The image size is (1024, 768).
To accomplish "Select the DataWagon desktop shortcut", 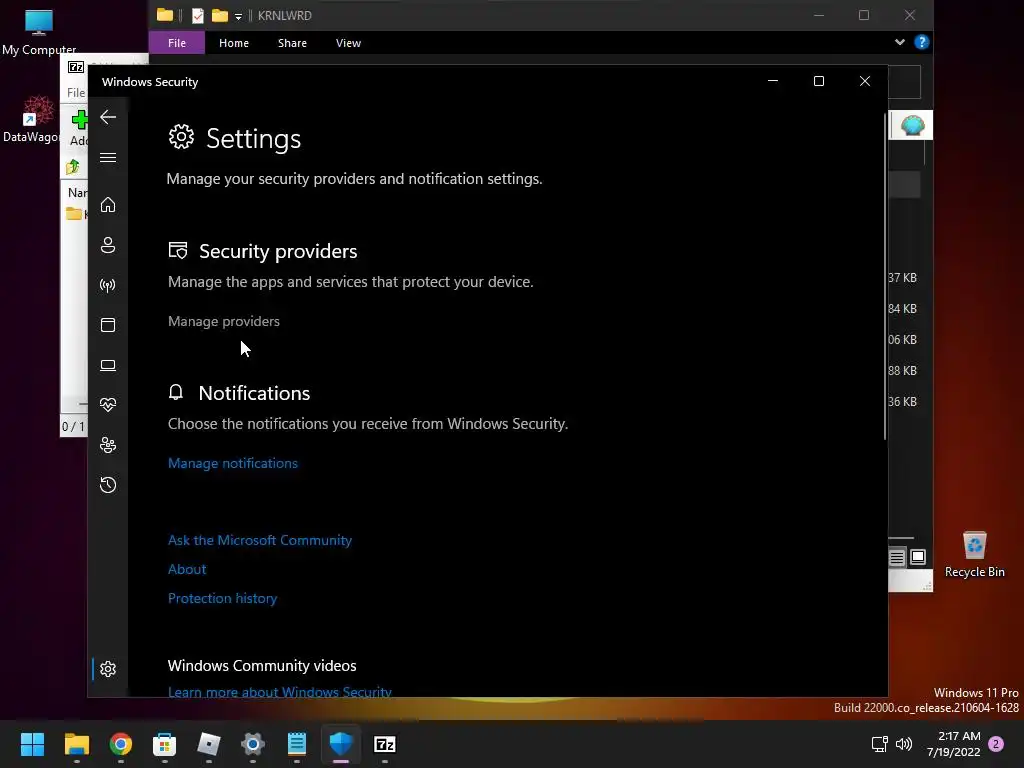I will coord(33,119).
